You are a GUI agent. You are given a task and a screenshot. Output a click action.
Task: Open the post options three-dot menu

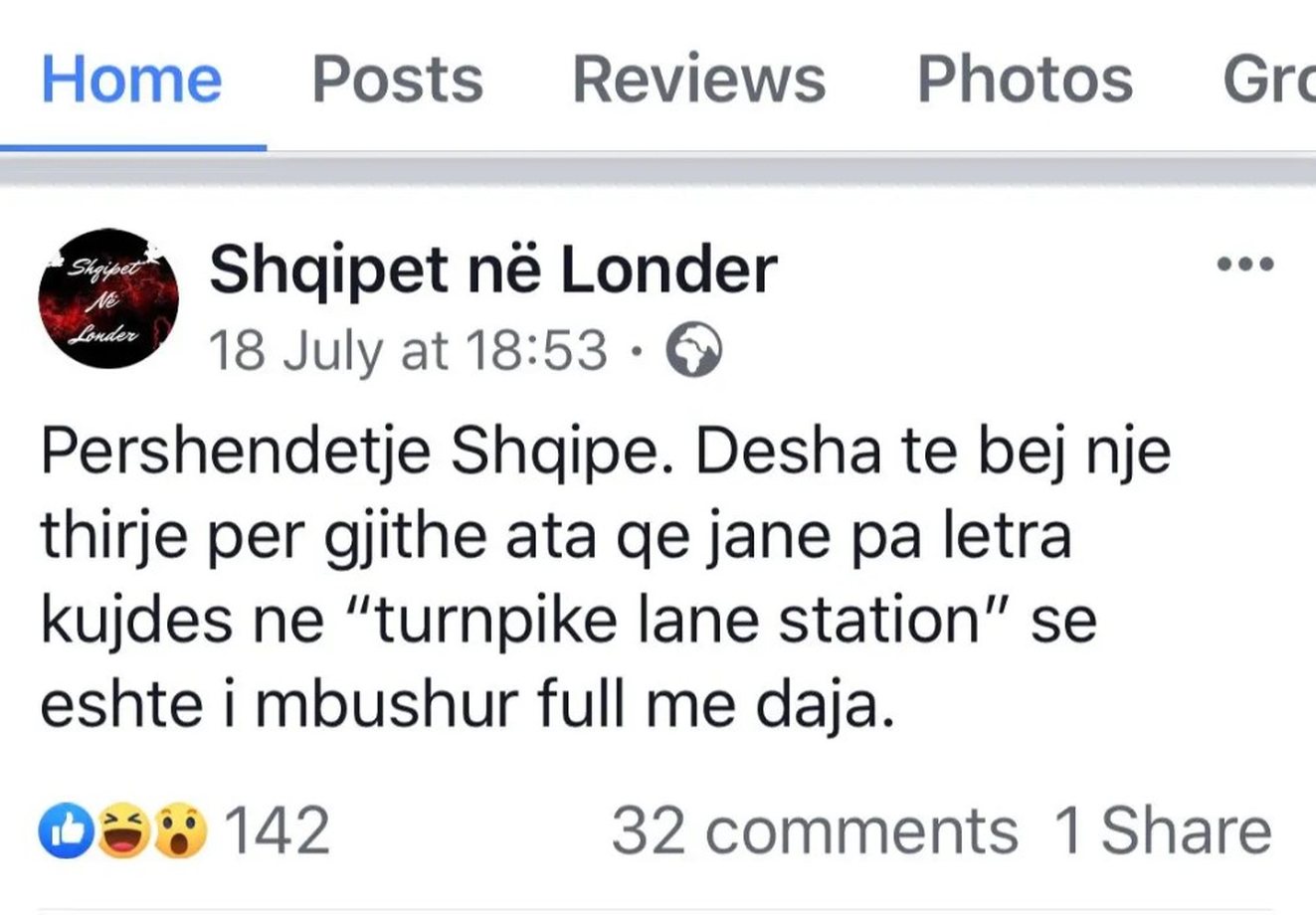point(1244,266)
